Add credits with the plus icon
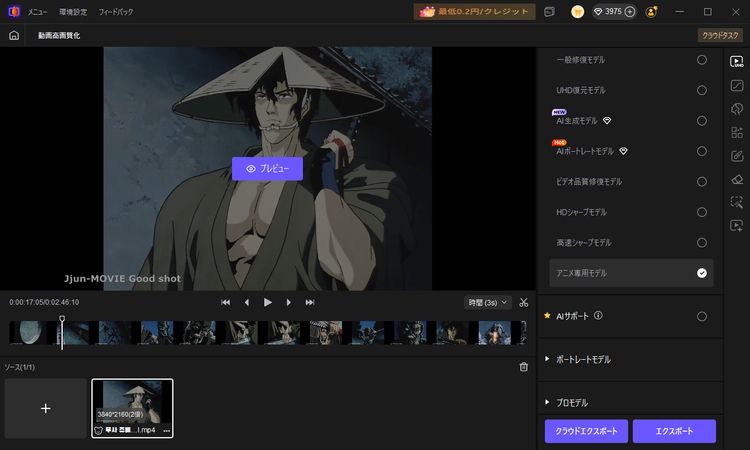Screen dimensions: 750x450 point(630,11)
